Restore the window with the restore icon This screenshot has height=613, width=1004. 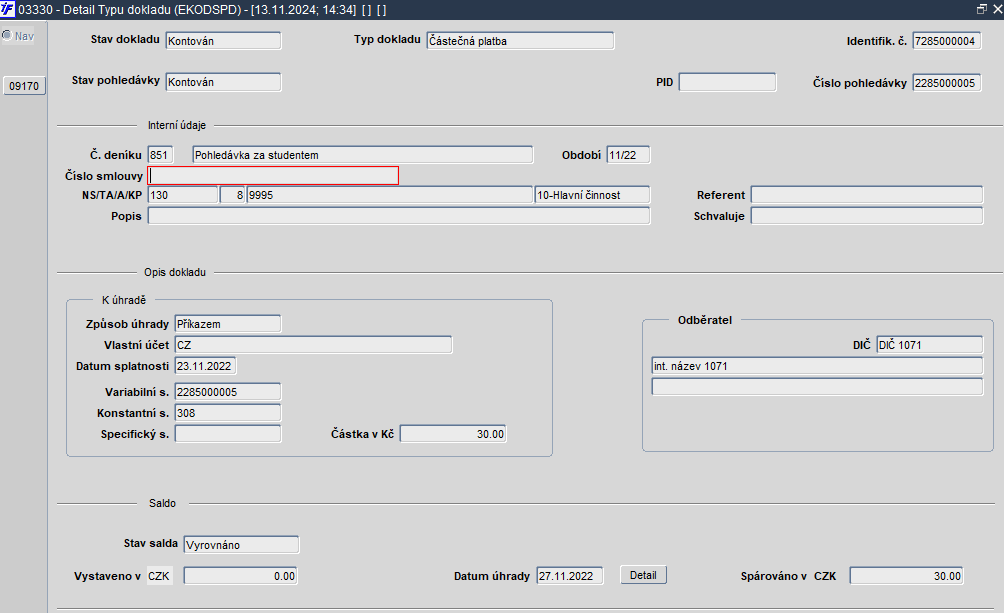(x=981, y=8)
